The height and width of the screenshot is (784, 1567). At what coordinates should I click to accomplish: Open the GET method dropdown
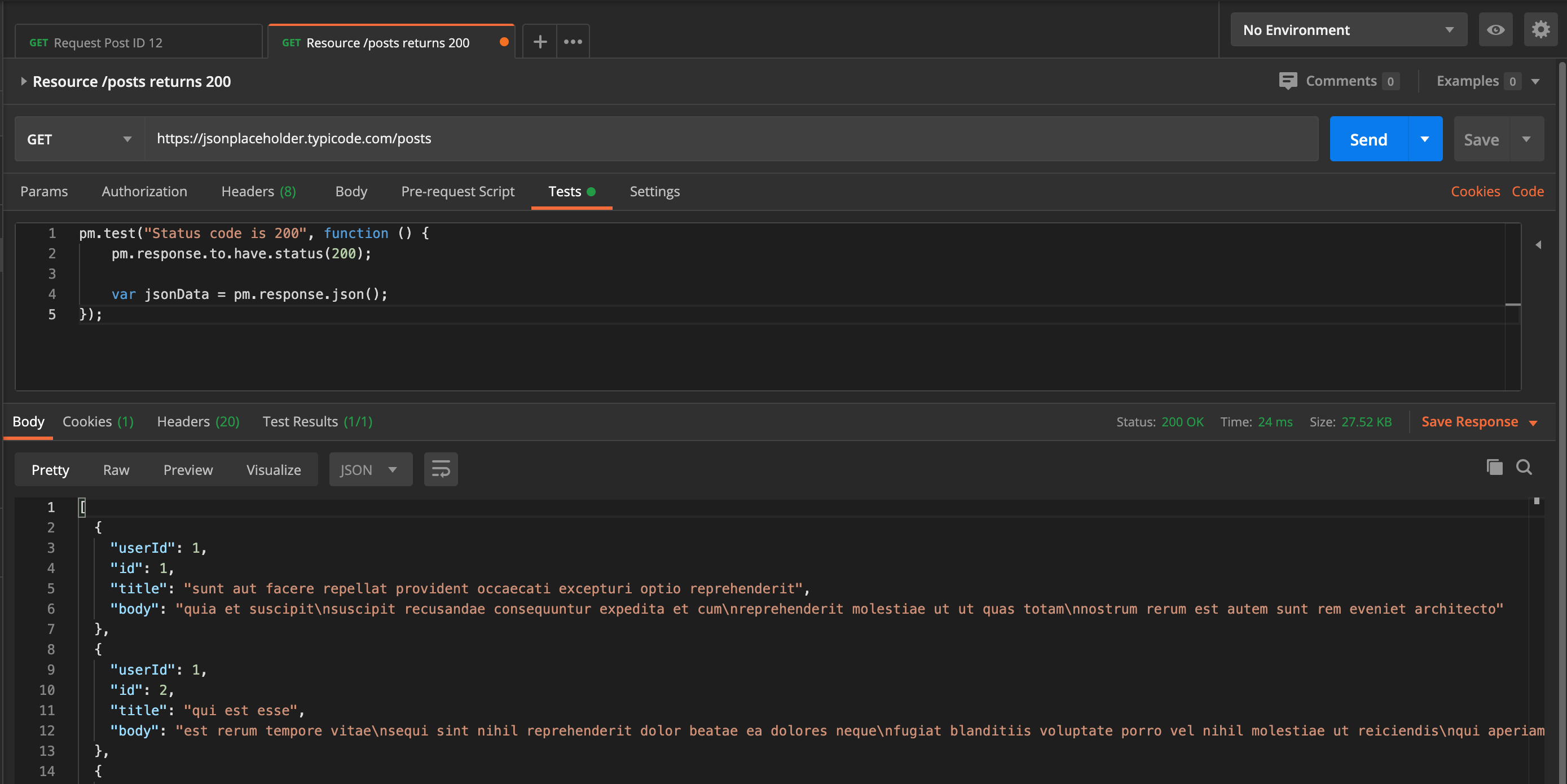pos(79,139)
